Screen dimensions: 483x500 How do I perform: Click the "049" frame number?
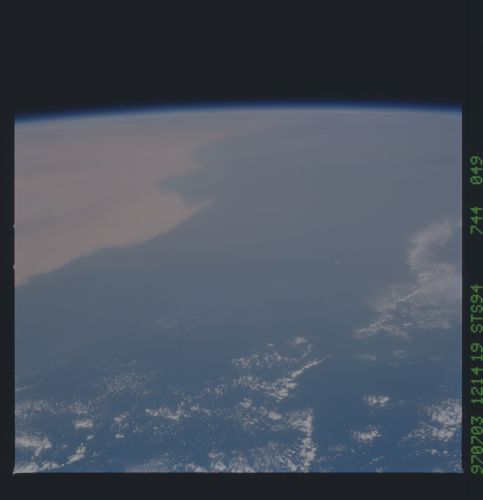click(x=476, y=170)
